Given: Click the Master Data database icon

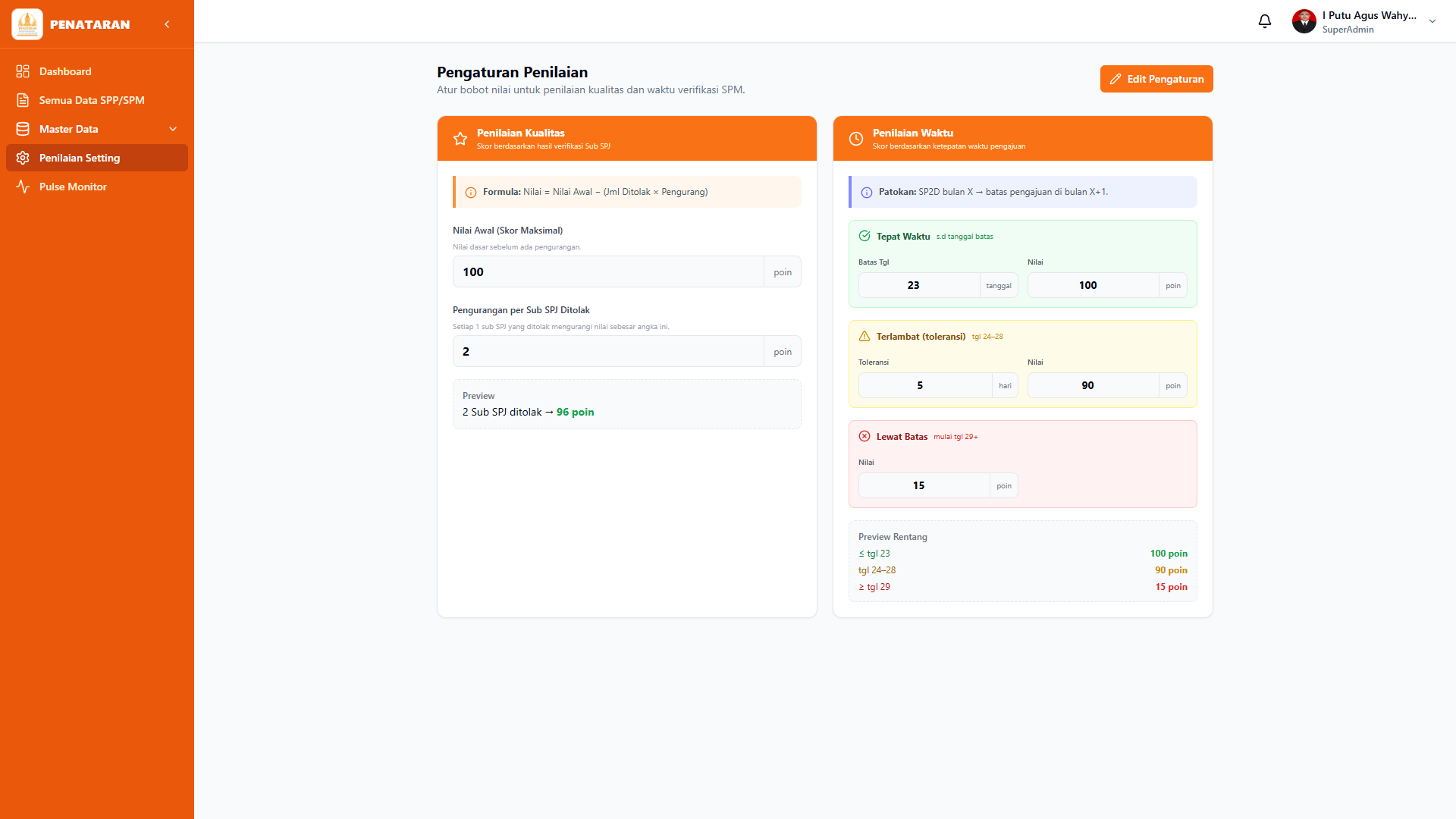Looking at the screenshot, I should tap(23, 129).
